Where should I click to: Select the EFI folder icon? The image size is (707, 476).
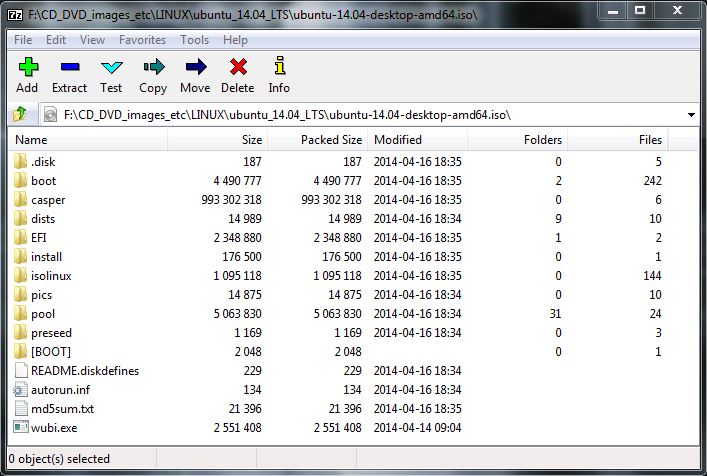[20, 237]
